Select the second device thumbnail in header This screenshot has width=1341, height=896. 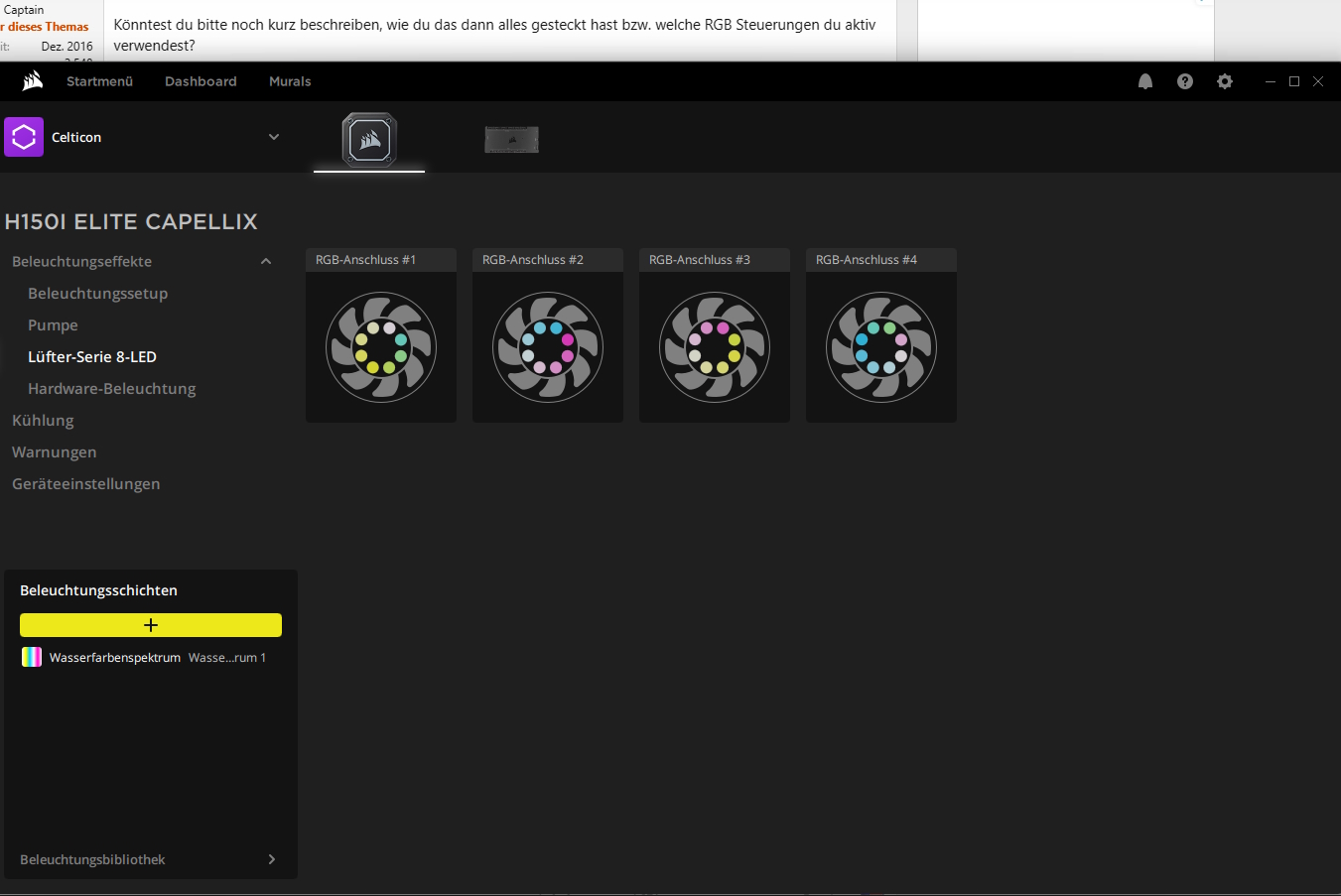511,140
